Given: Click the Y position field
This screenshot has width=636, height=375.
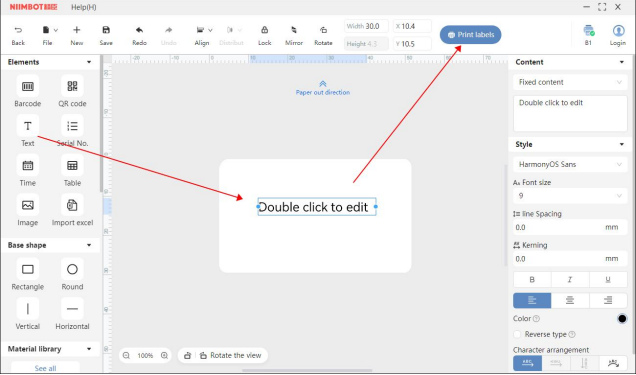Looking at the screenshot, I should (412, 44).
